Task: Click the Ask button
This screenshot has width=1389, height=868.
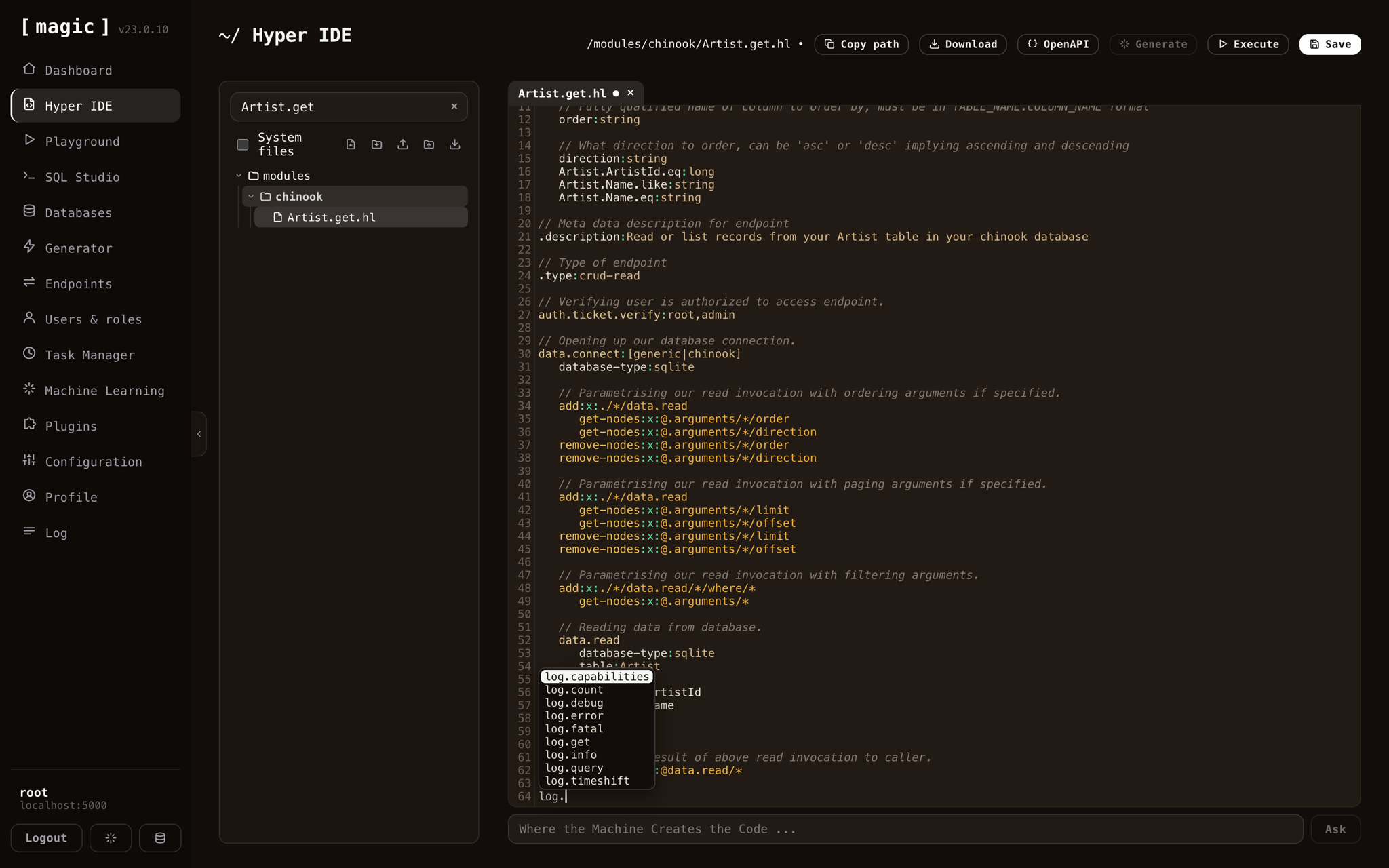Action: (1335, 829)
